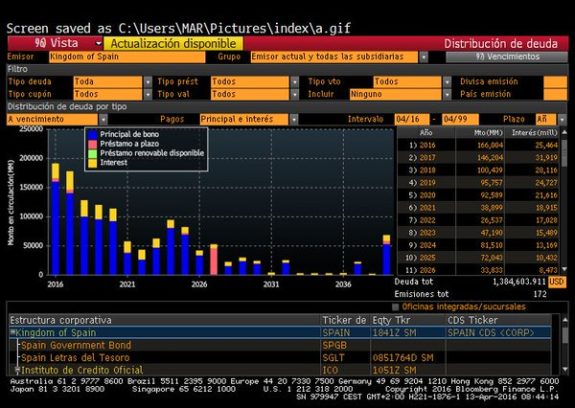Click the Divisa emisión input field
This screenshot has height=408, width=575.
point(555,82)
